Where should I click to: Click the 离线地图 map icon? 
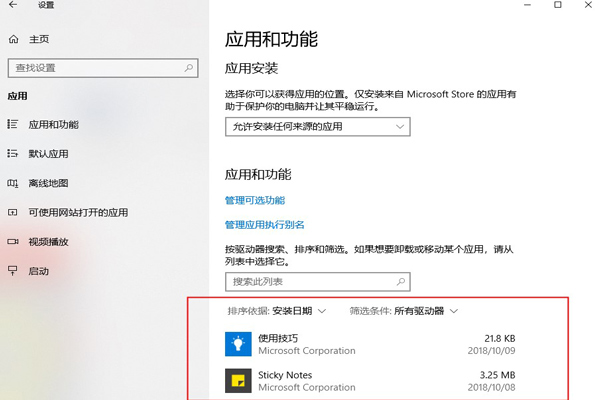pyautogui.click(x=13, y=183)
